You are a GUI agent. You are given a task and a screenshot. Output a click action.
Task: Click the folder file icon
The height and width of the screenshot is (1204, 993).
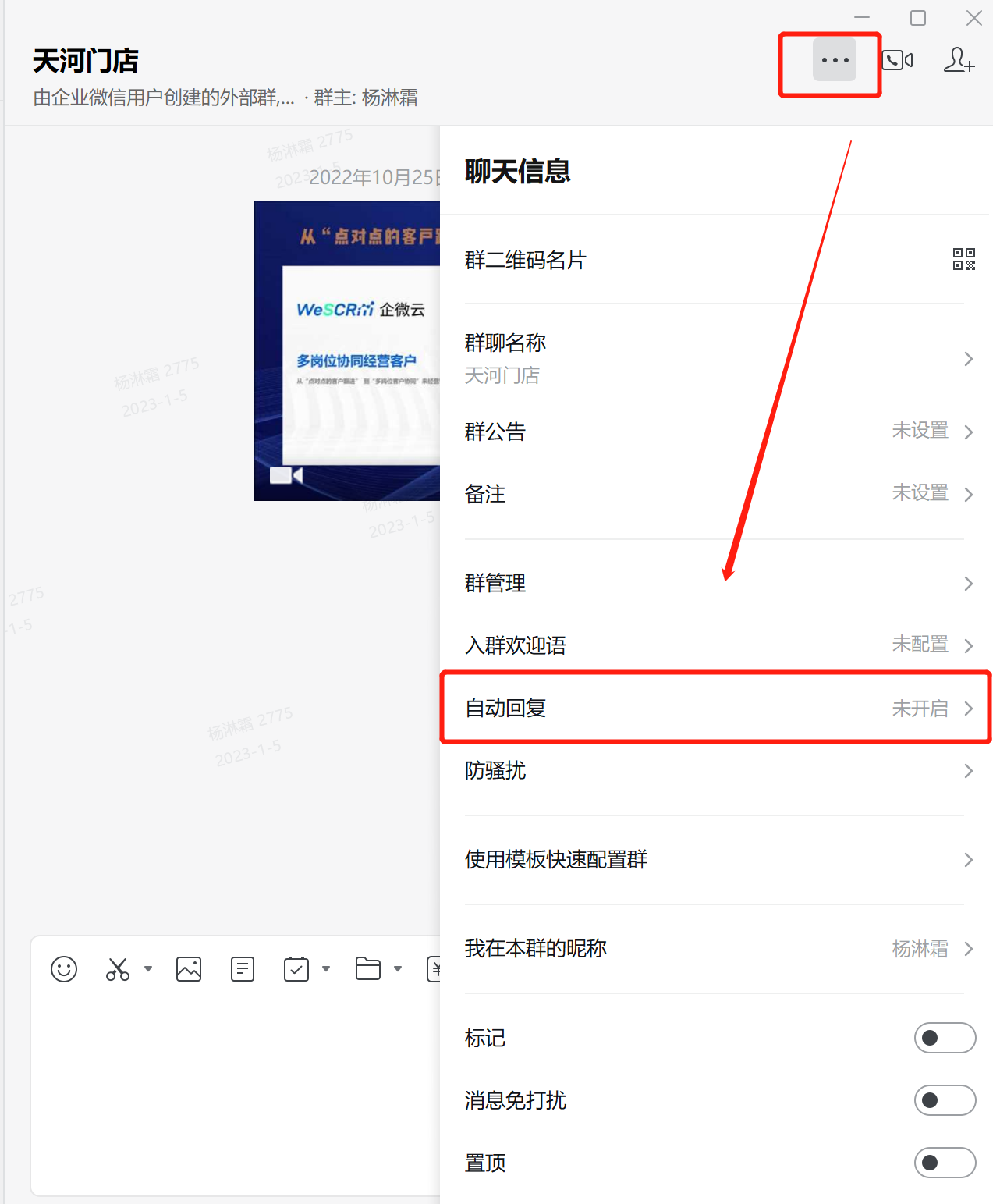click(x=367, y=969)
